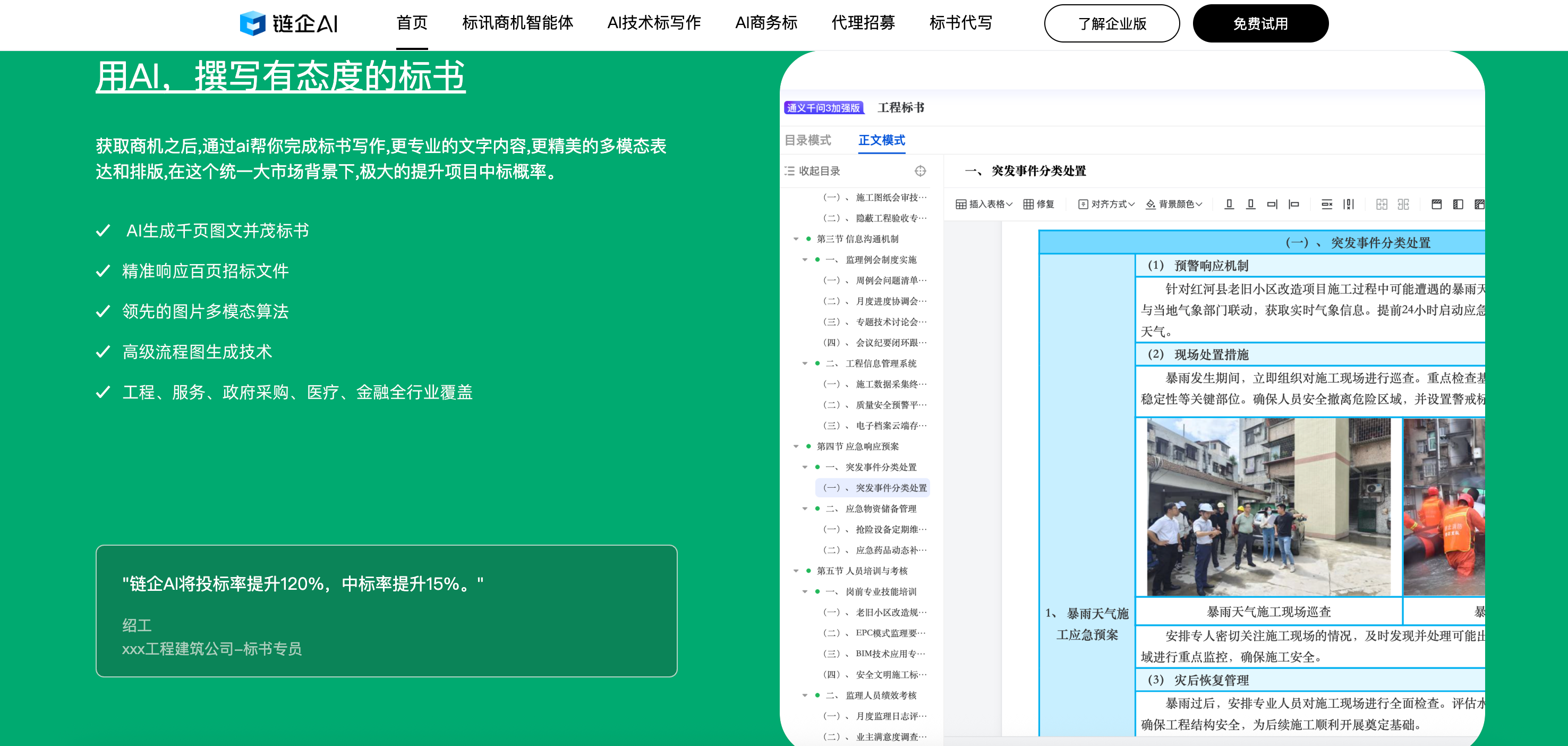
Task: Switch to the 目录模式 tab
Action: point(808,140)
